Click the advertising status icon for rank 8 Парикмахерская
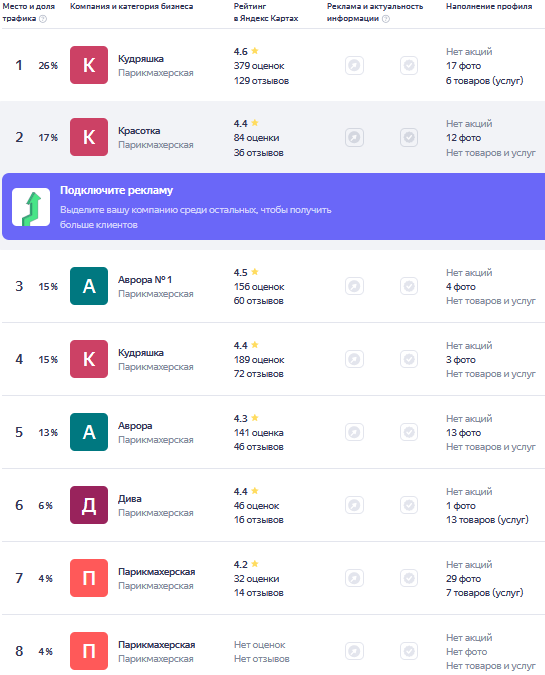 pyautogui.click(x=354, y=651)
